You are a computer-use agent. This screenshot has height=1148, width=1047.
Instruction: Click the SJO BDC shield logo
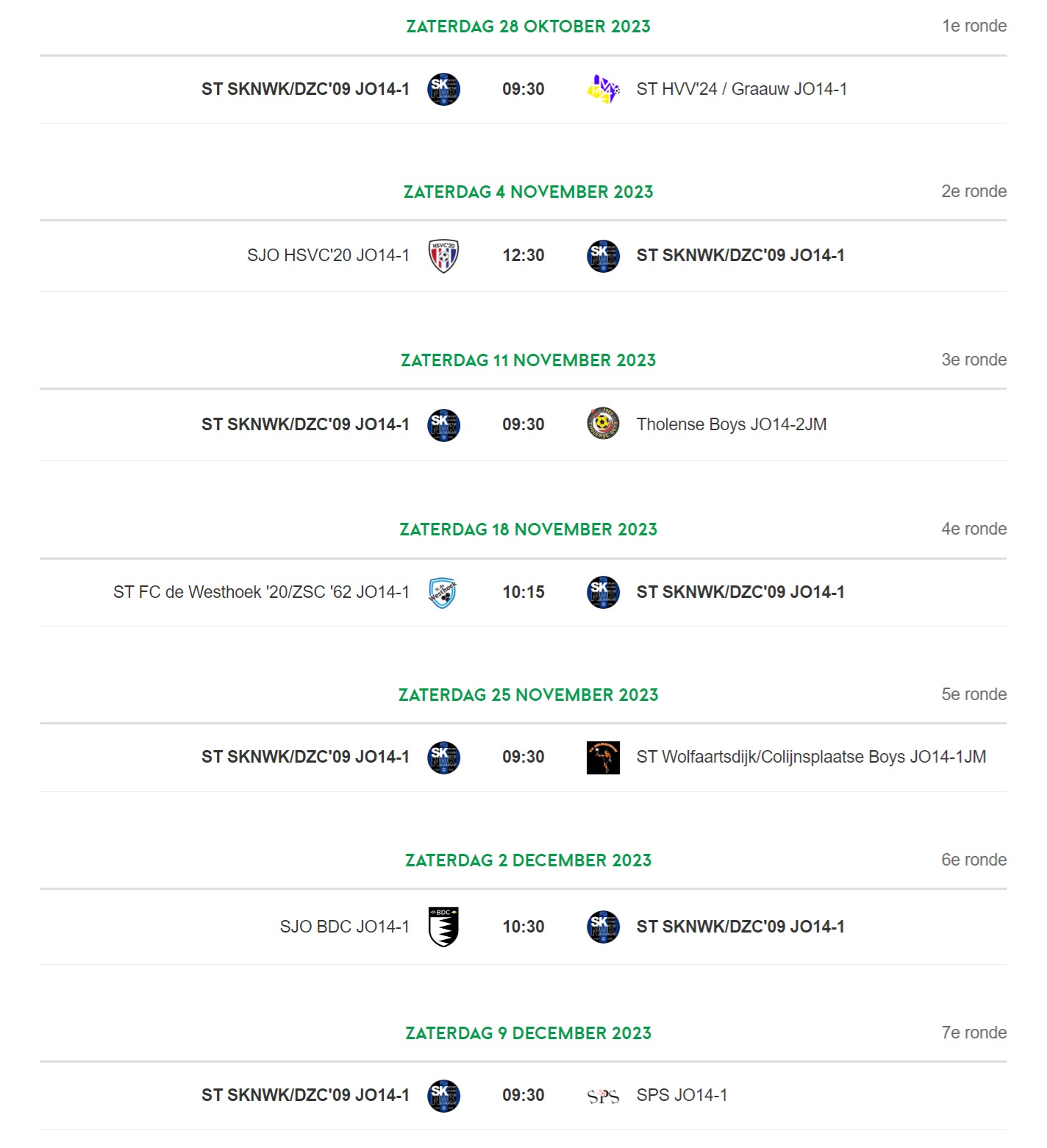(x=443, y=927)
